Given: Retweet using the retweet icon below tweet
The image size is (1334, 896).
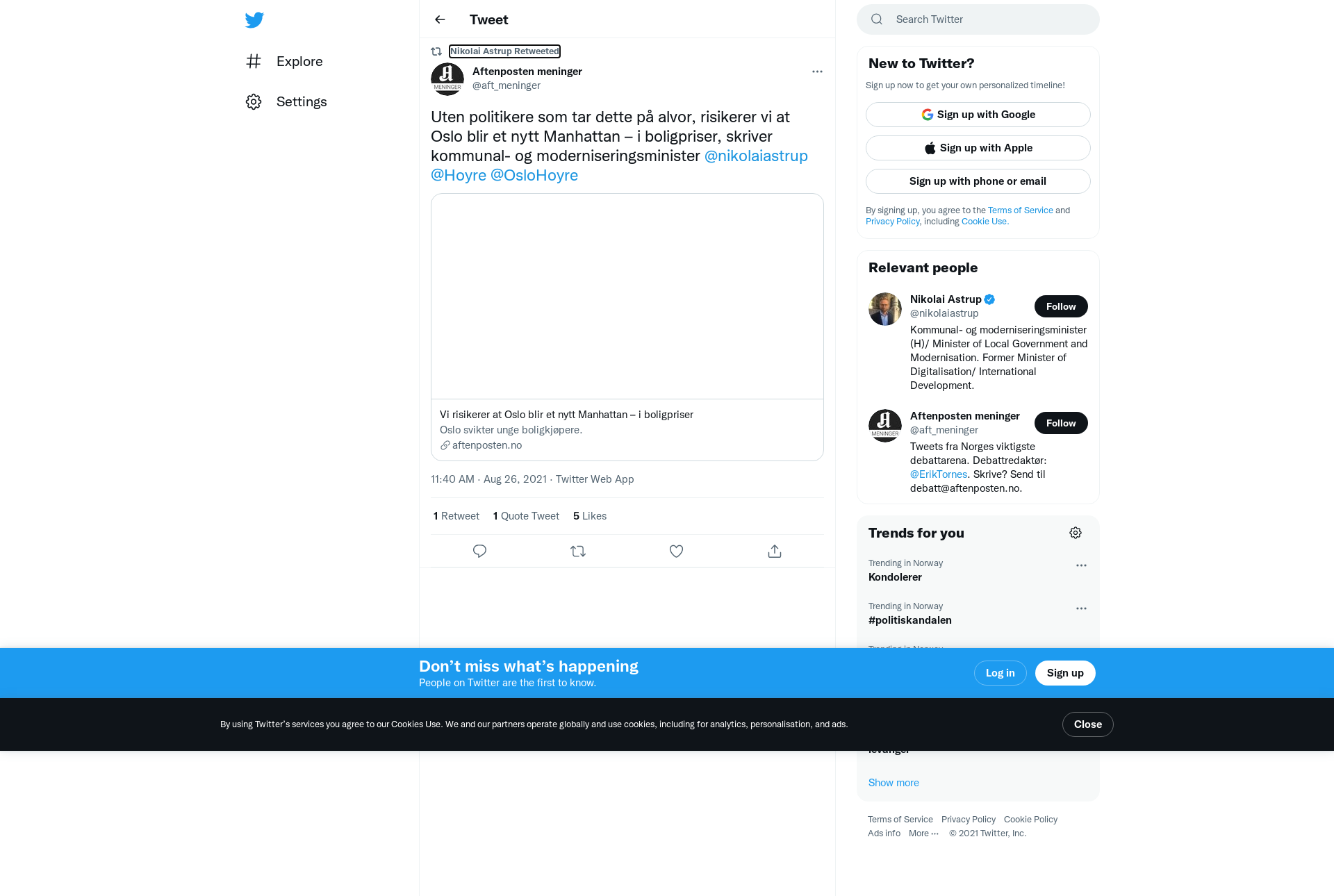Looking at the screenshot, I should (x=578, y=551).
